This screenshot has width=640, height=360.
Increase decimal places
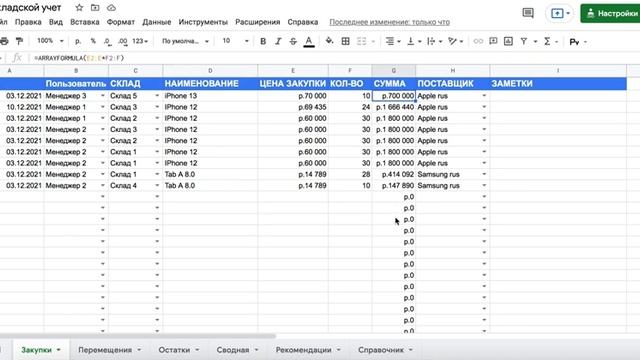[122, 41]
